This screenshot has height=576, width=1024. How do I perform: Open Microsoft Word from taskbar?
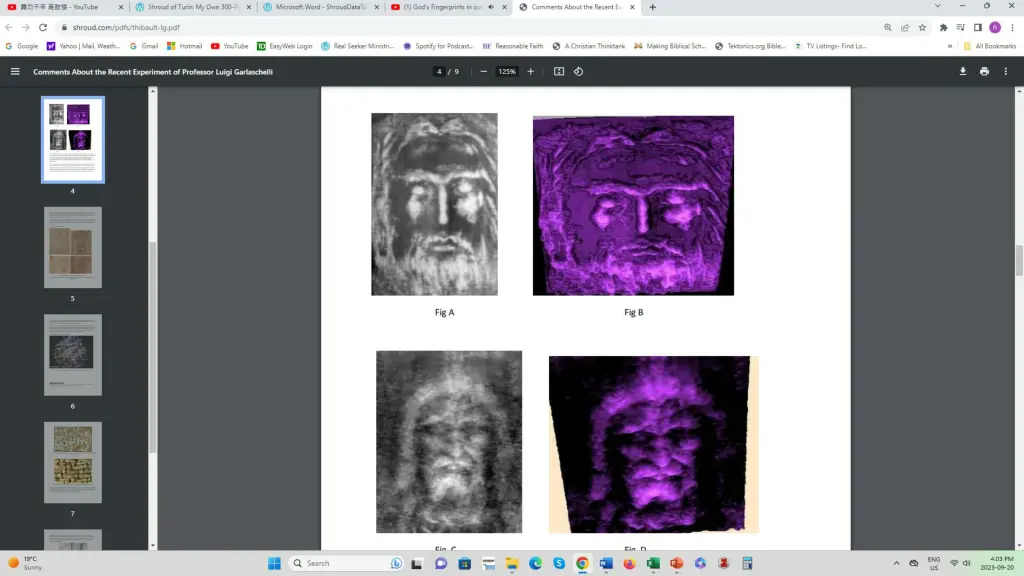pos(606,563)
